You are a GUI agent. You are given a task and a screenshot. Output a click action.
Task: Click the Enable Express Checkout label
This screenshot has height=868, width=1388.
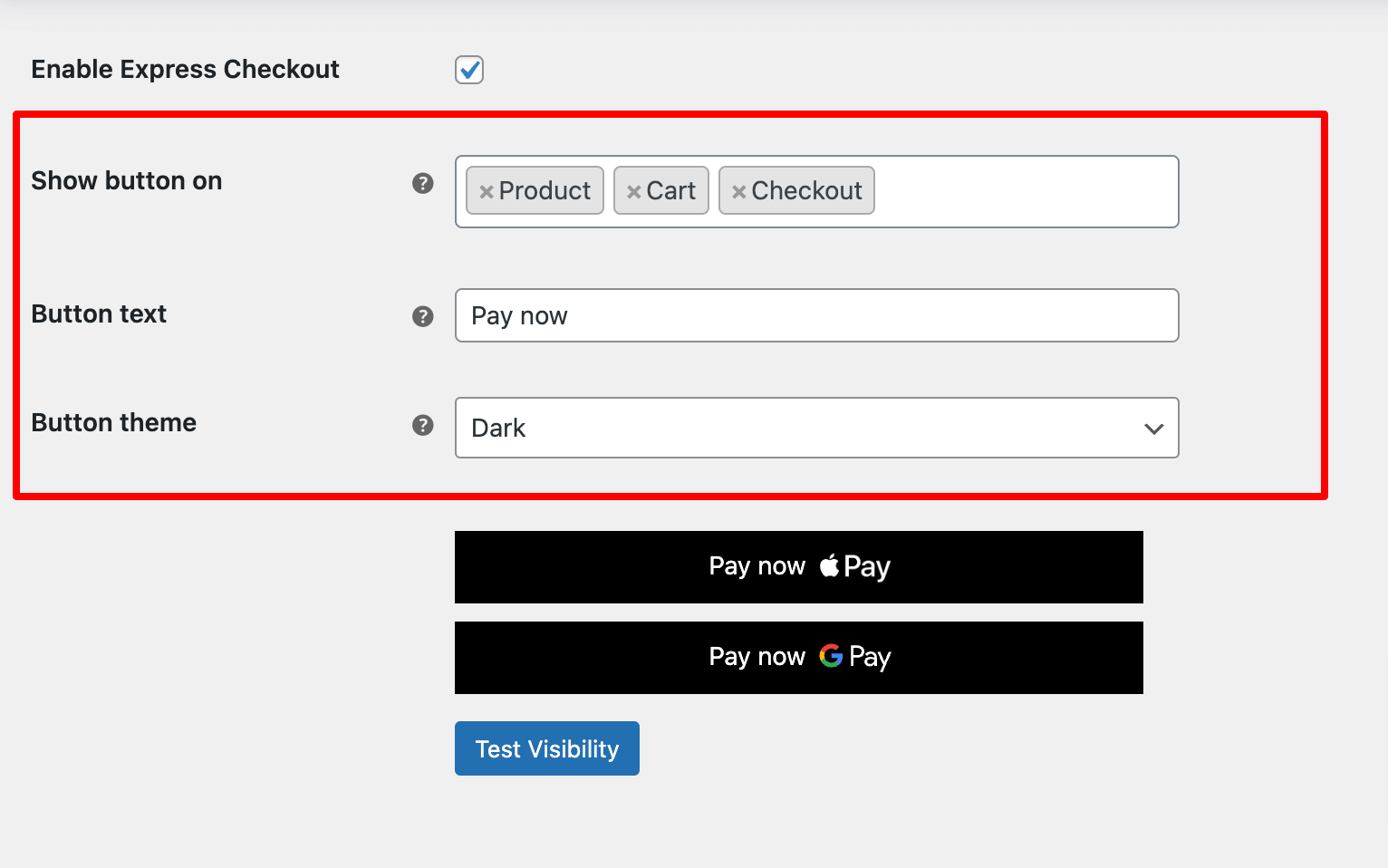click(185, 69)
